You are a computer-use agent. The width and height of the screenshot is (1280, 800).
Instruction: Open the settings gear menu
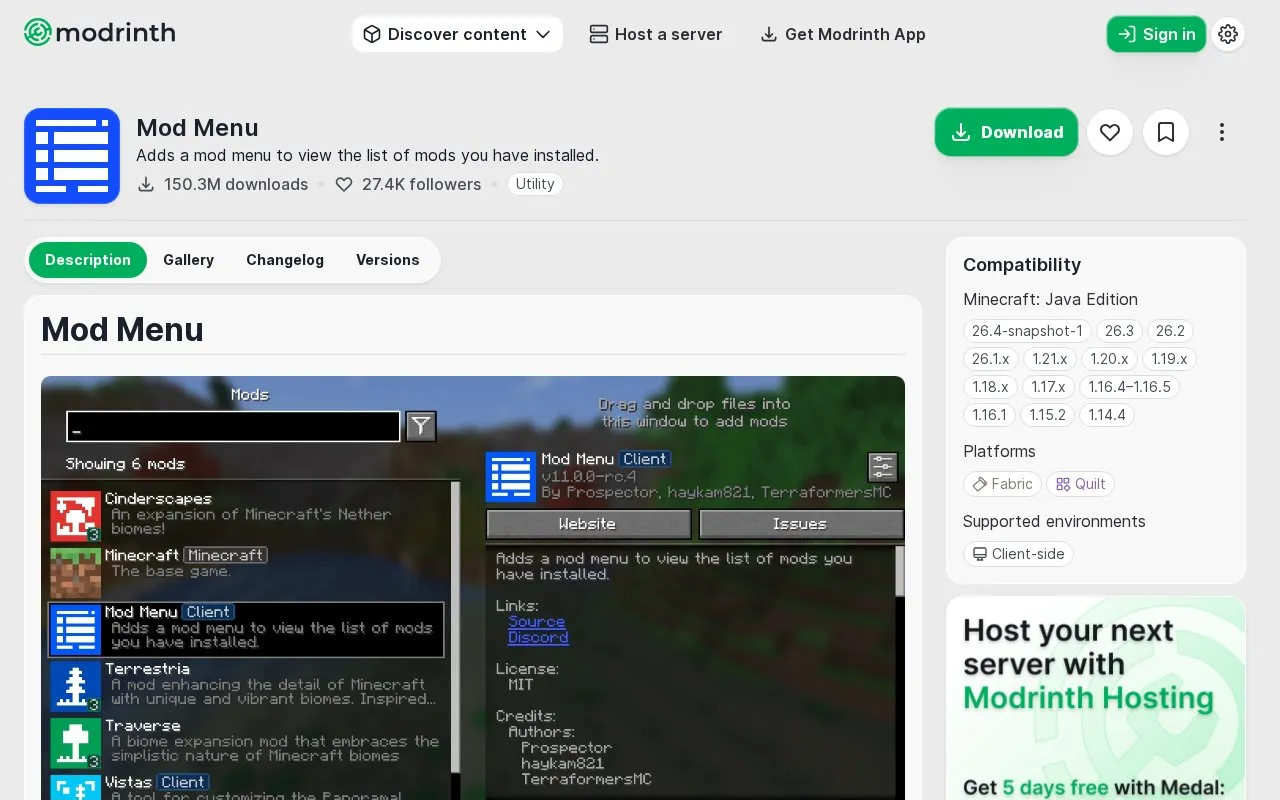[1228, 34]
